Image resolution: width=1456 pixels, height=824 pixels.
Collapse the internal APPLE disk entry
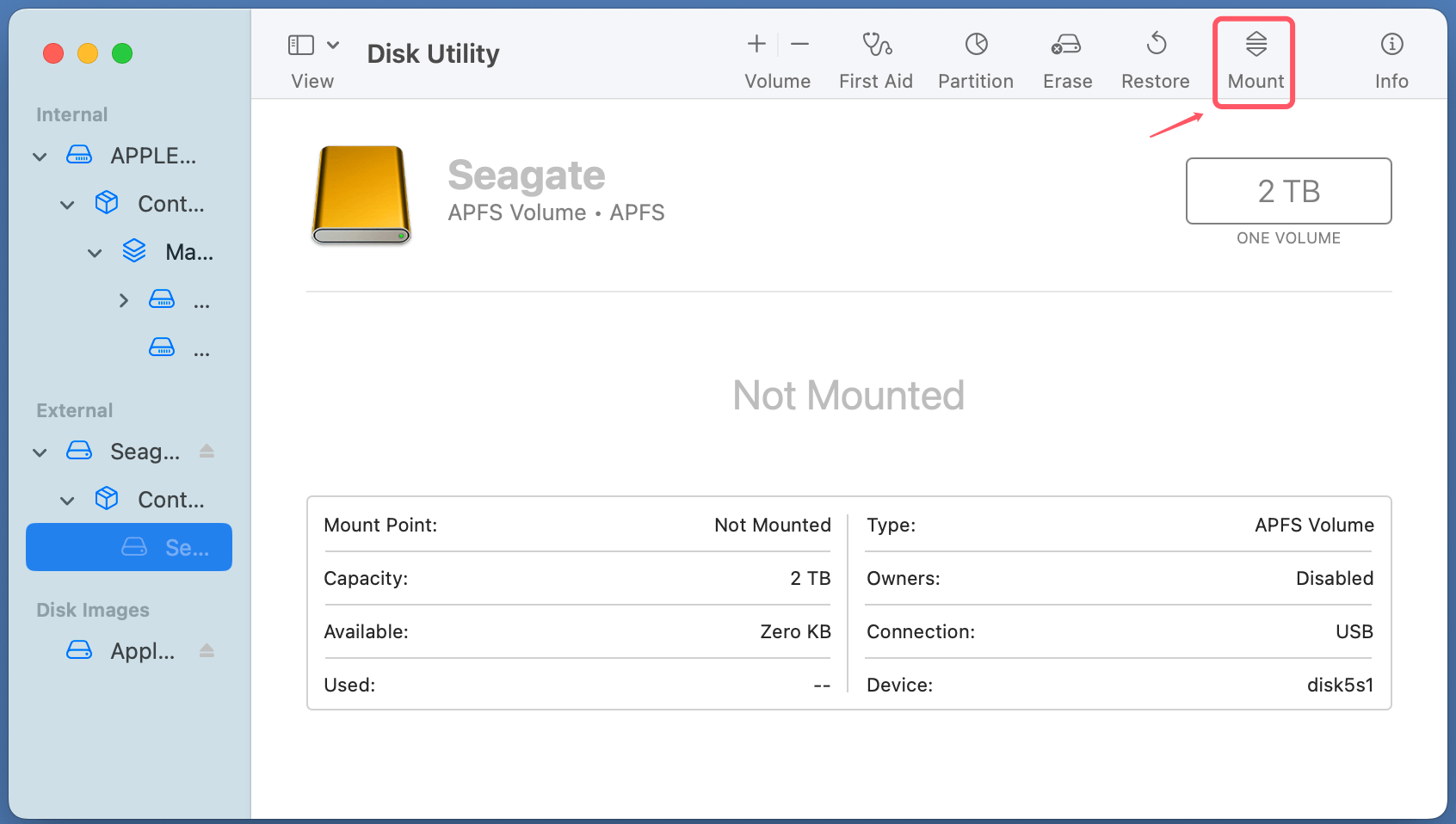click(39, 156)
